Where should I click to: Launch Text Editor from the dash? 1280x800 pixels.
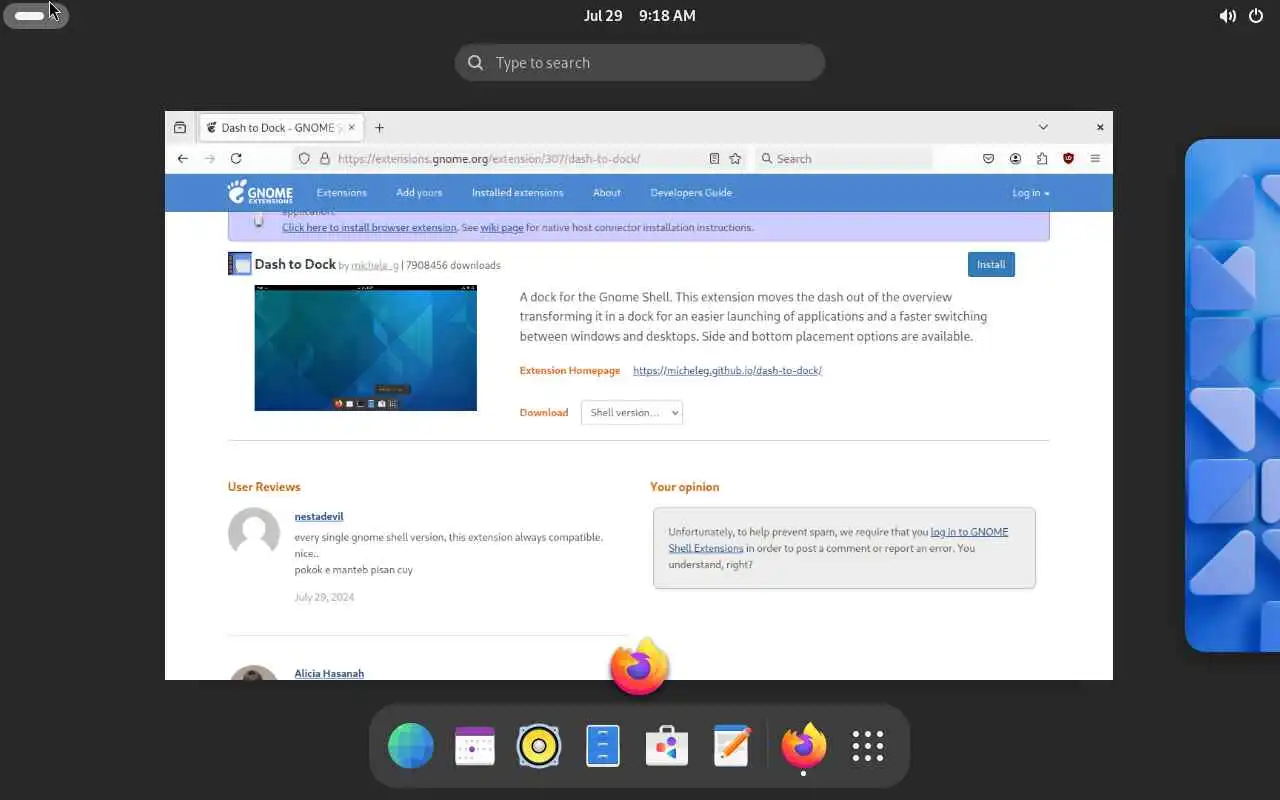pyautogui.click(x=731, y=746)
